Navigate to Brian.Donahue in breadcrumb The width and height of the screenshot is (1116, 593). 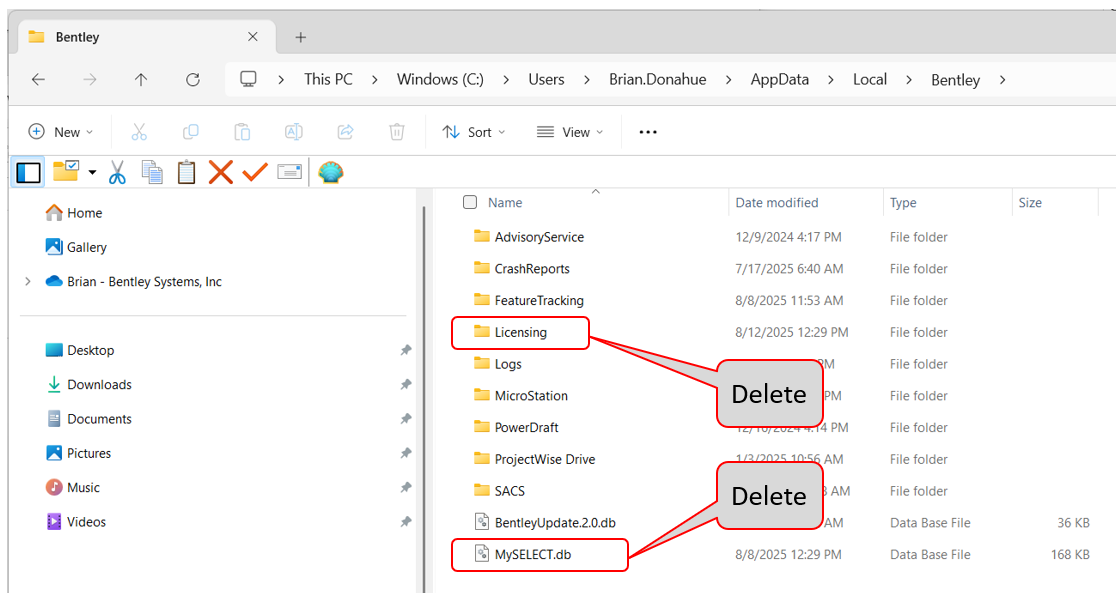point(658,79)
